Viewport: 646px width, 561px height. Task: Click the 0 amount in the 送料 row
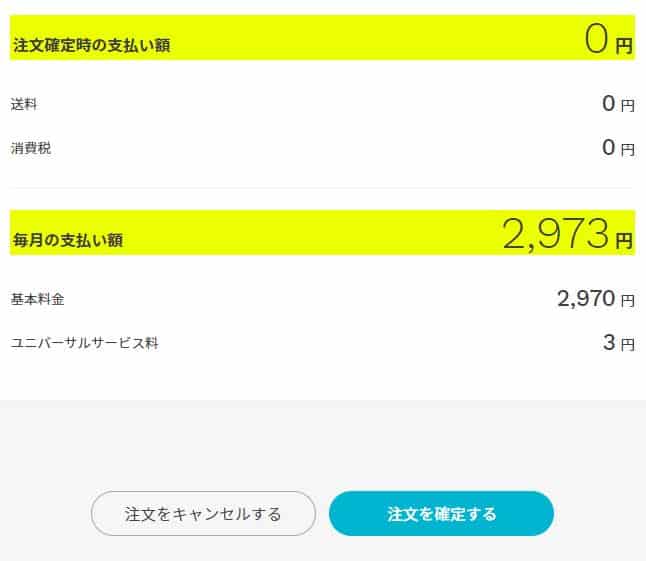tap(608, 103)
